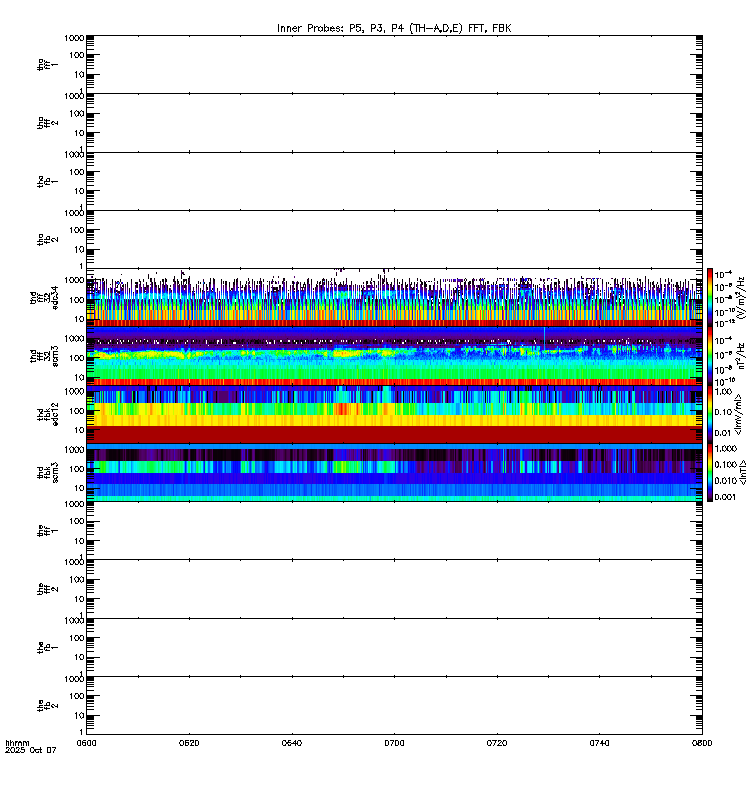Click the thd ff scm3 spectrogram panel

coord(394,356)
